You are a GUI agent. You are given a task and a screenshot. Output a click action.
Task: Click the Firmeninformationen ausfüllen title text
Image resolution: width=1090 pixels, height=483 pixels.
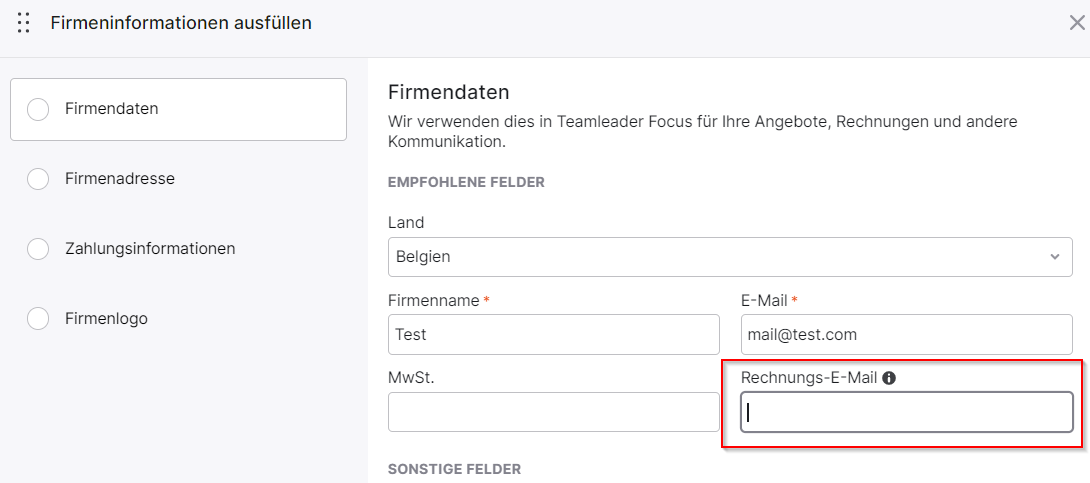(181, 23)
